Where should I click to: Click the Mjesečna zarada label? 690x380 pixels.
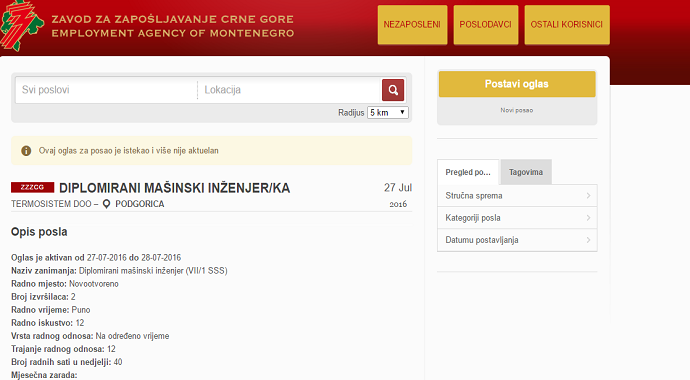[44, 375]
